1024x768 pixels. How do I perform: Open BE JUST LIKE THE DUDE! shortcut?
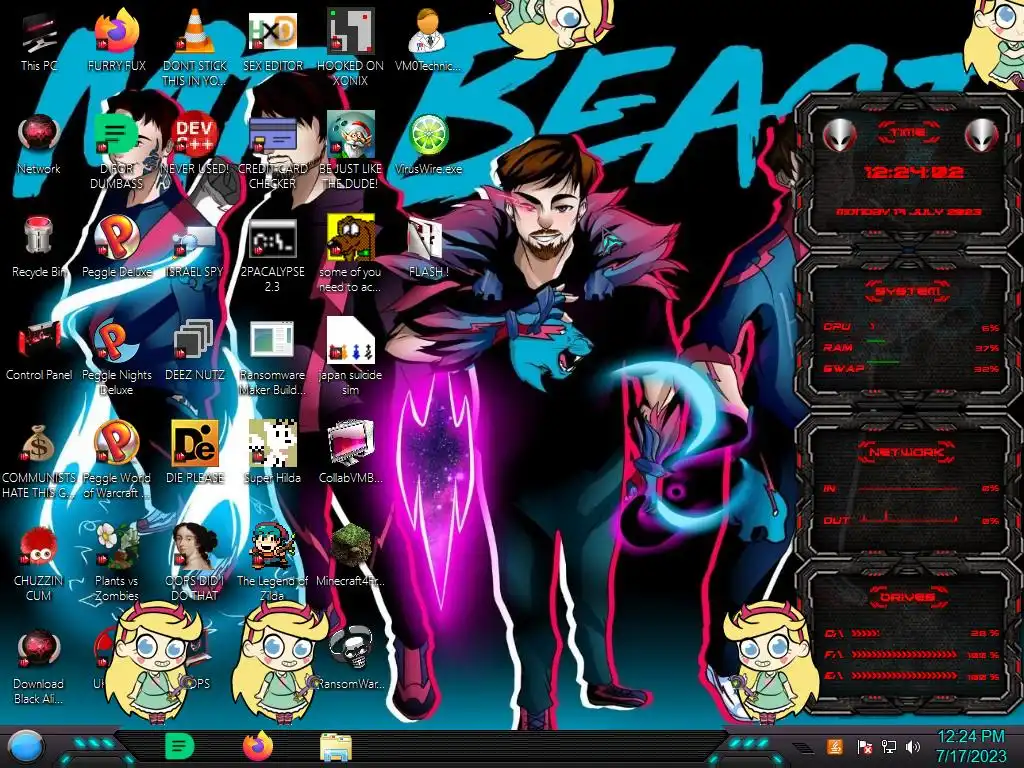[350, 150]
